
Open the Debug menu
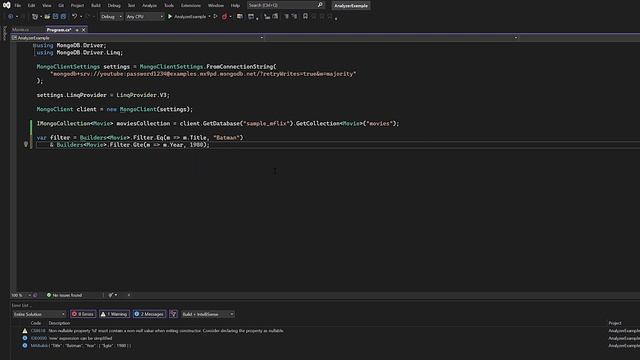(x=114, y=5)
